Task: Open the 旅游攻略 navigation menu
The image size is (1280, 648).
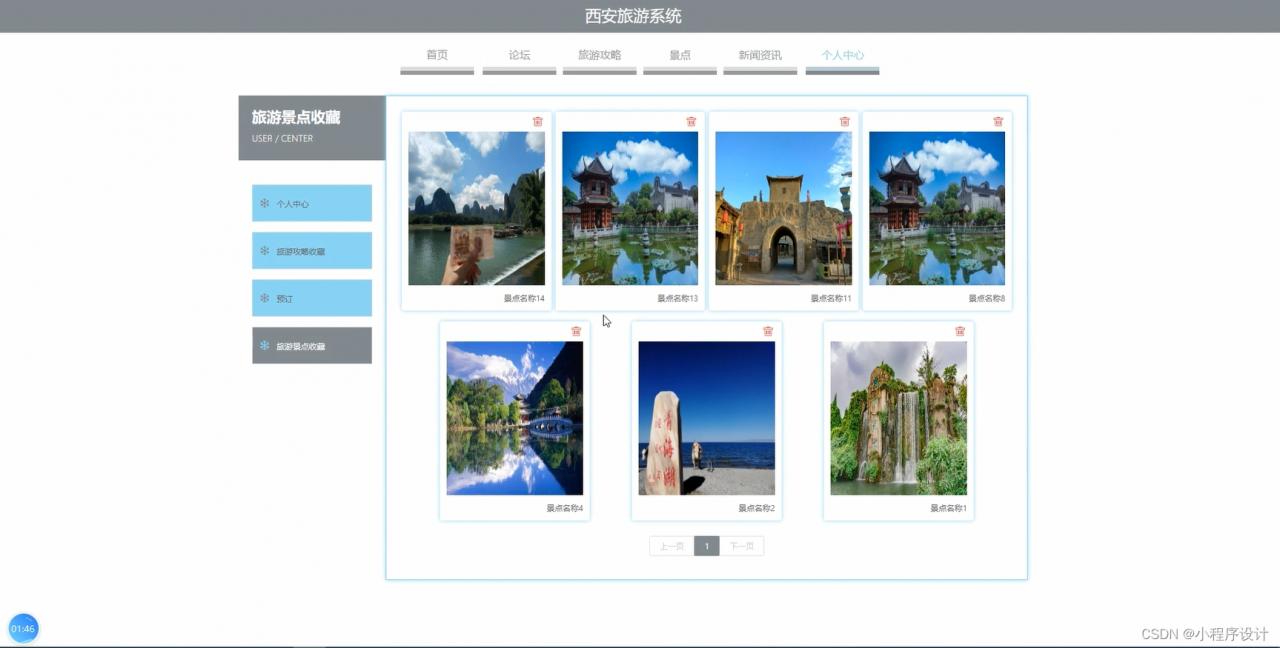Action: pos(599,55)
